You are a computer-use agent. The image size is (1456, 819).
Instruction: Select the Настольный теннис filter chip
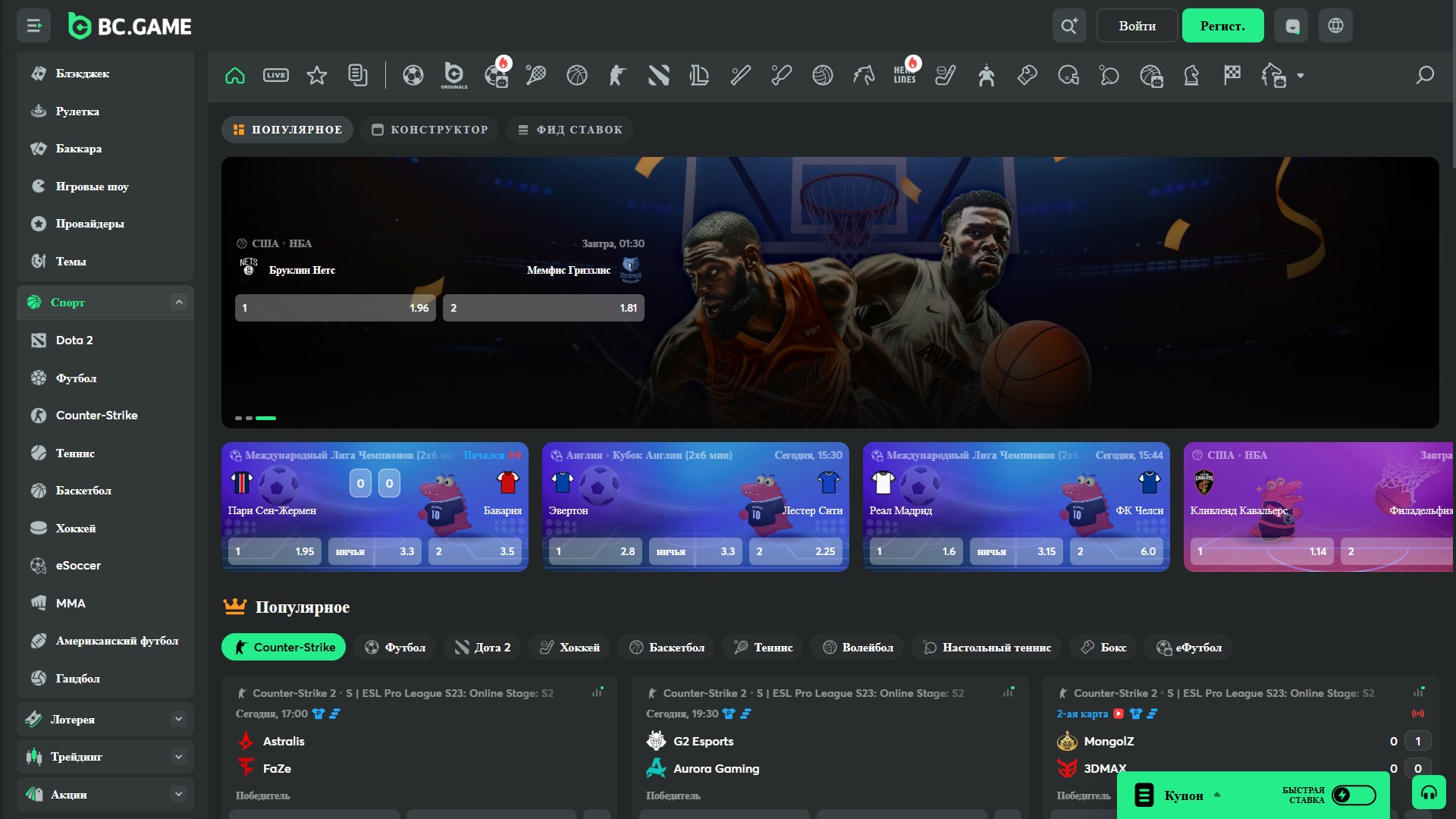coord(987,647)
